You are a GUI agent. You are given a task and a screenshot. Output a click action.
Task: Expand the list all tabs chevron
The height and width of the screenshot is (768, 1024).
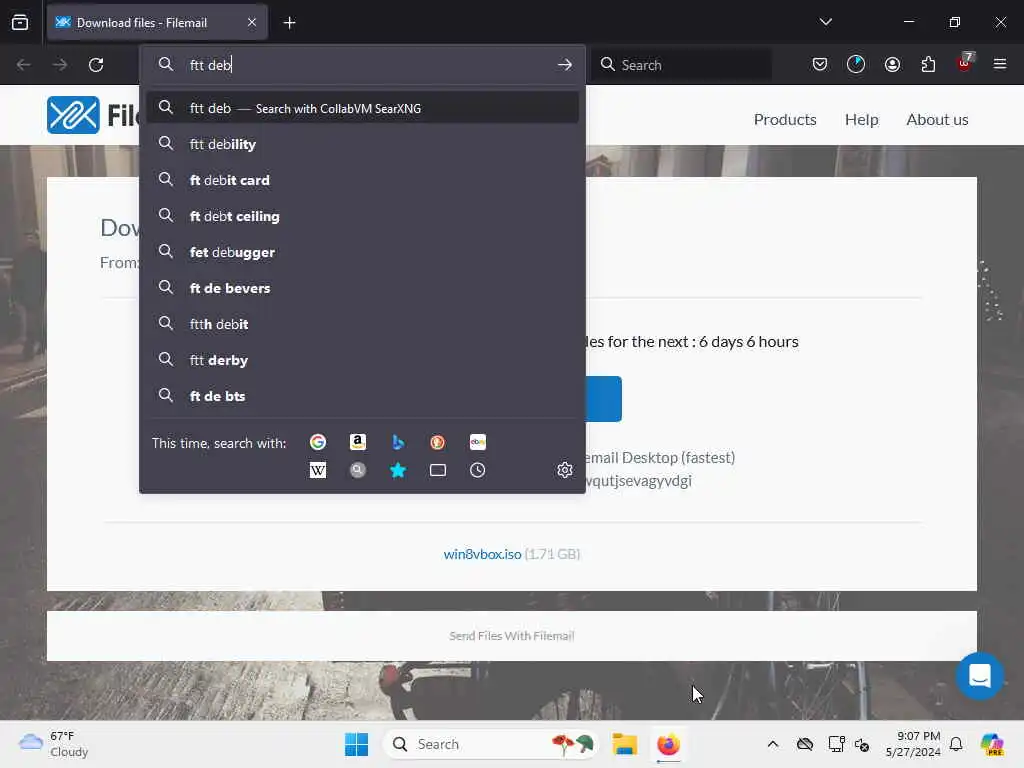(x=825, y=22)
